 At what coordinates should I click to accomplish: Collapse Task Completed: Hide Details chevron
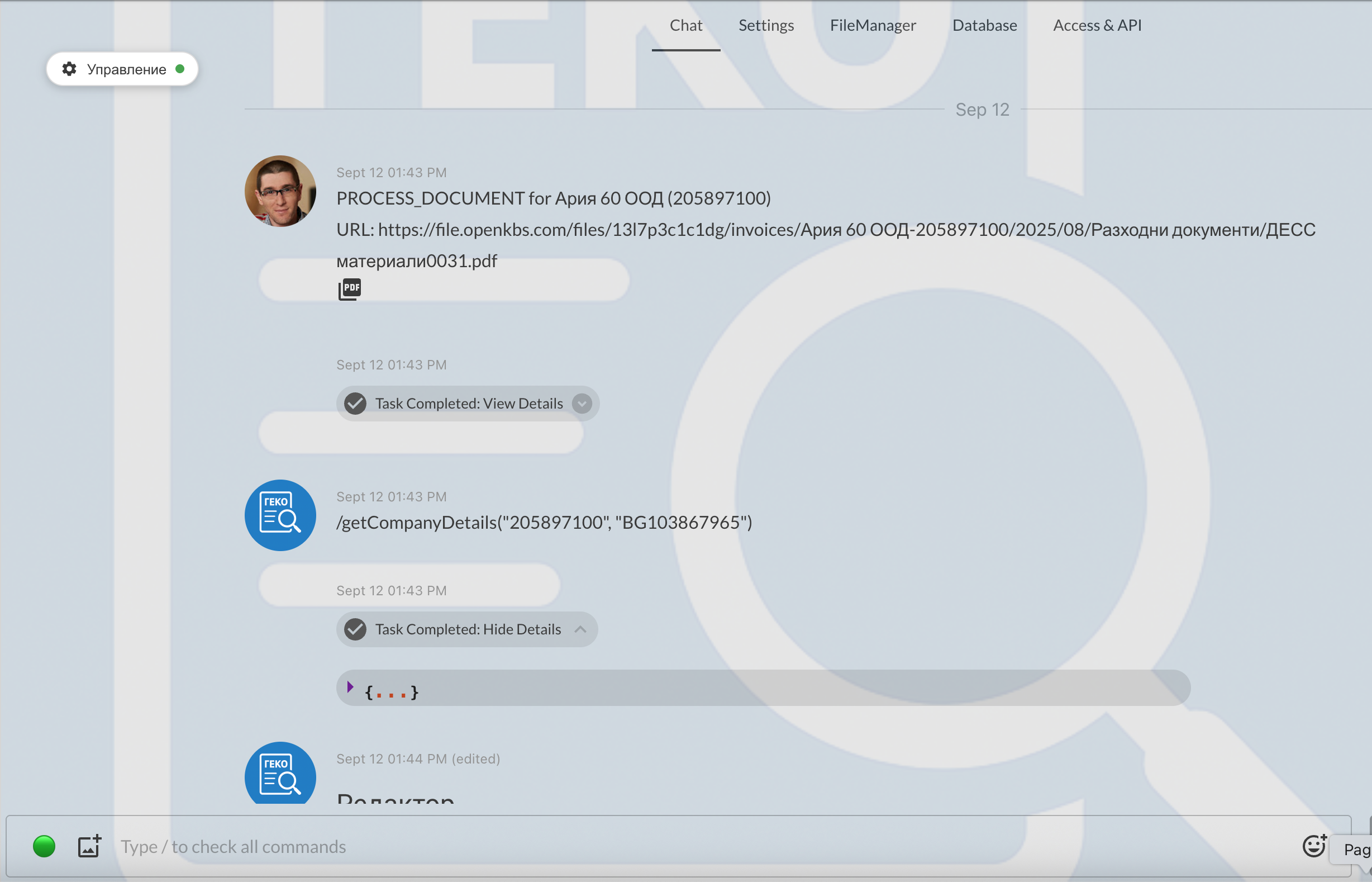click(x=580, y=629)
